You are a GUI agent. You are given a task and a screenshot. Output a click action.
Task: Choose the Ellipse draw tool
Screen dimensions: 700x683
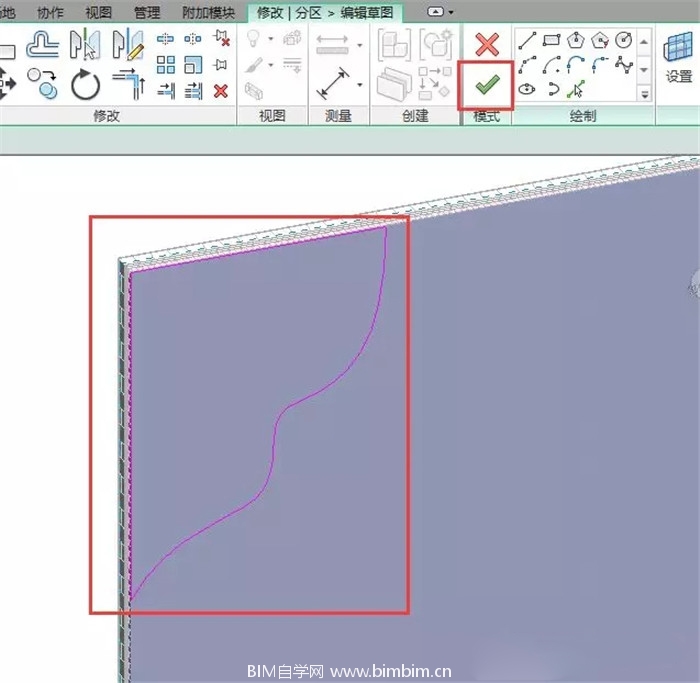click(x=527, y=89)
